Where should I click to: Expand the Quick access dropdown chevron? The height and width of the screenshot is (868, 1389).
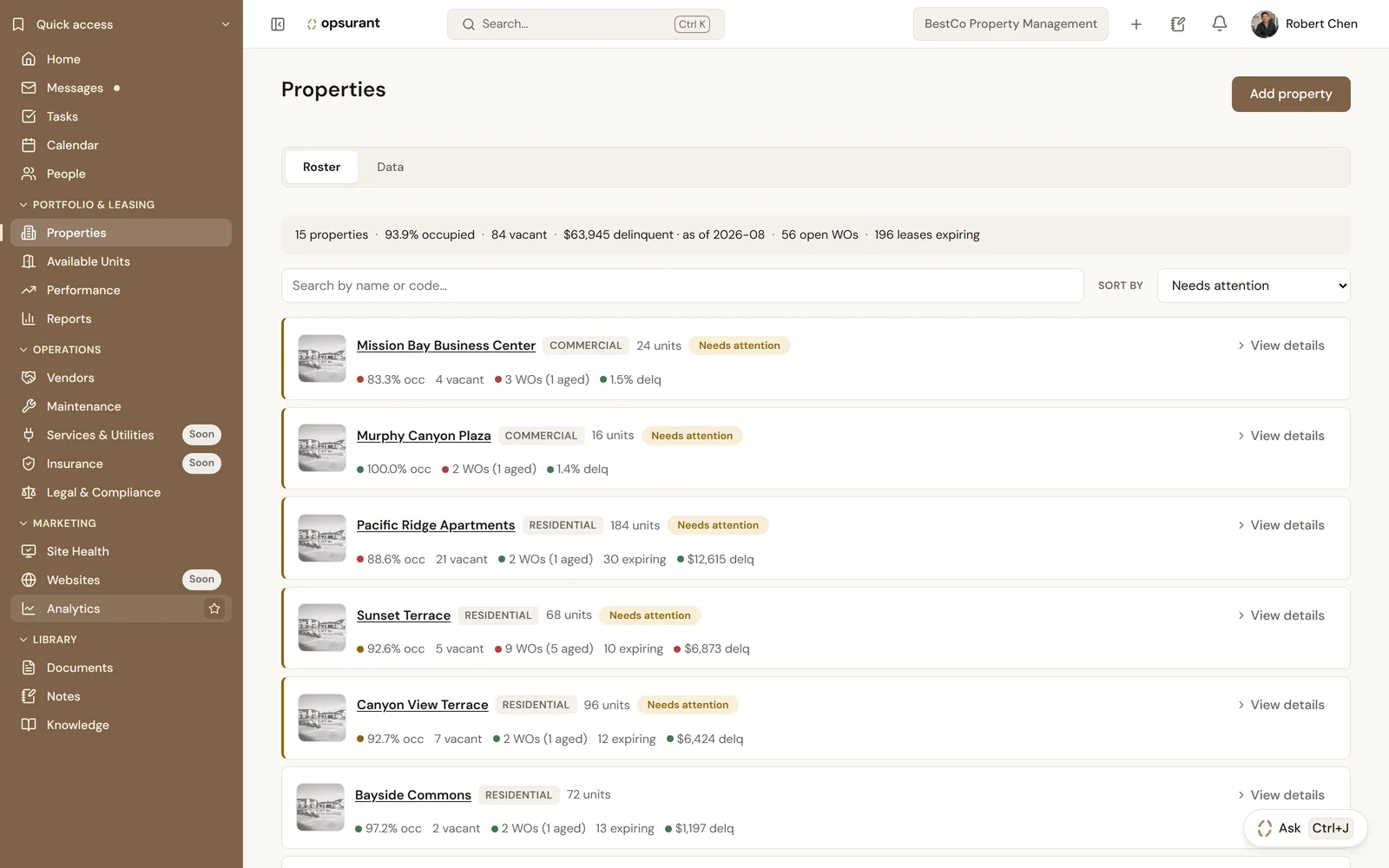tap(226, 24)
